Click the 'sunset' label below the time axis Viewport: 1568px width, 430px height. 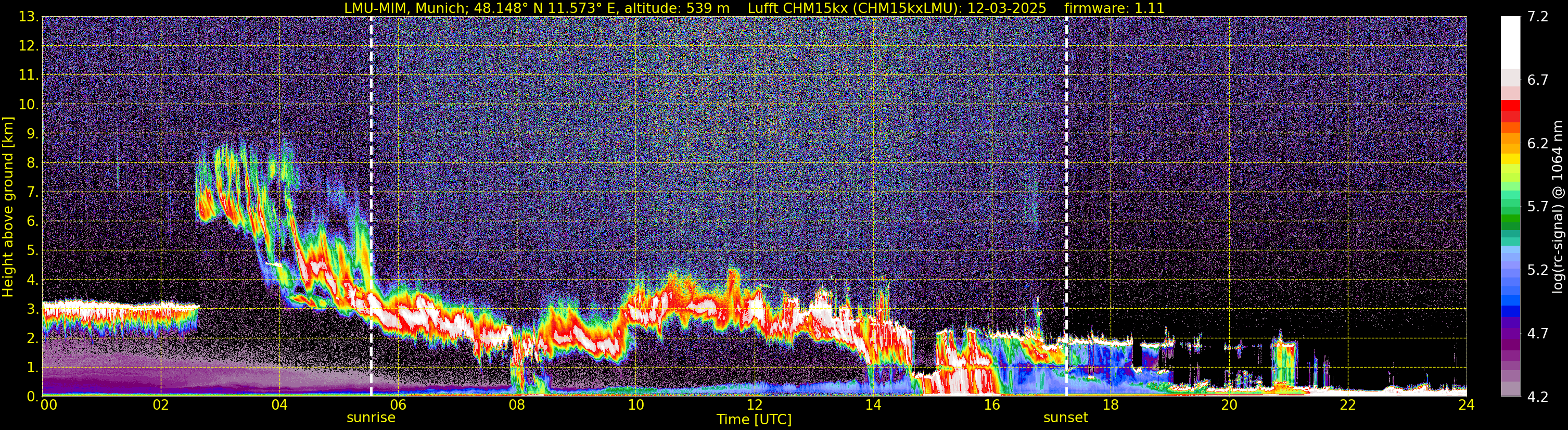[1065, 417]
